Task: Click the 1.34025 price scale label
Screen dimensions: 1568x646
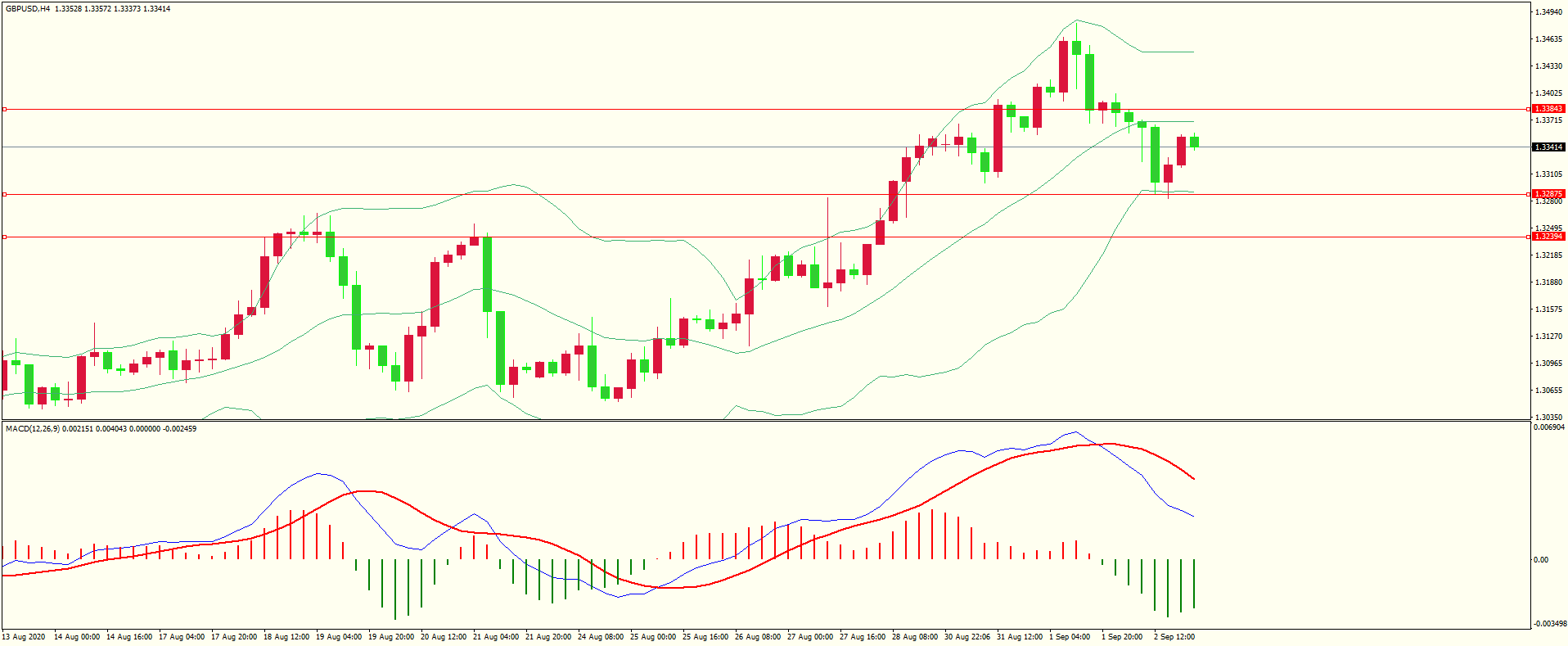Action: tap(1549, 93)
